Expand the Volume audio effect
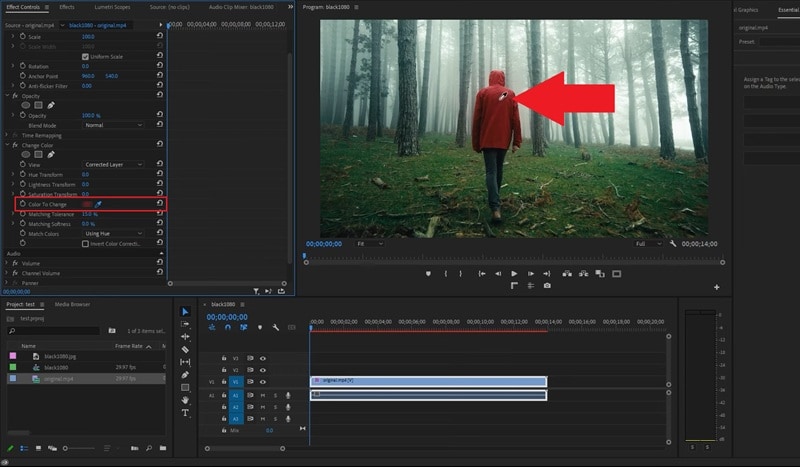The width and height of the screenshot is (800, 467). [7, 263]
